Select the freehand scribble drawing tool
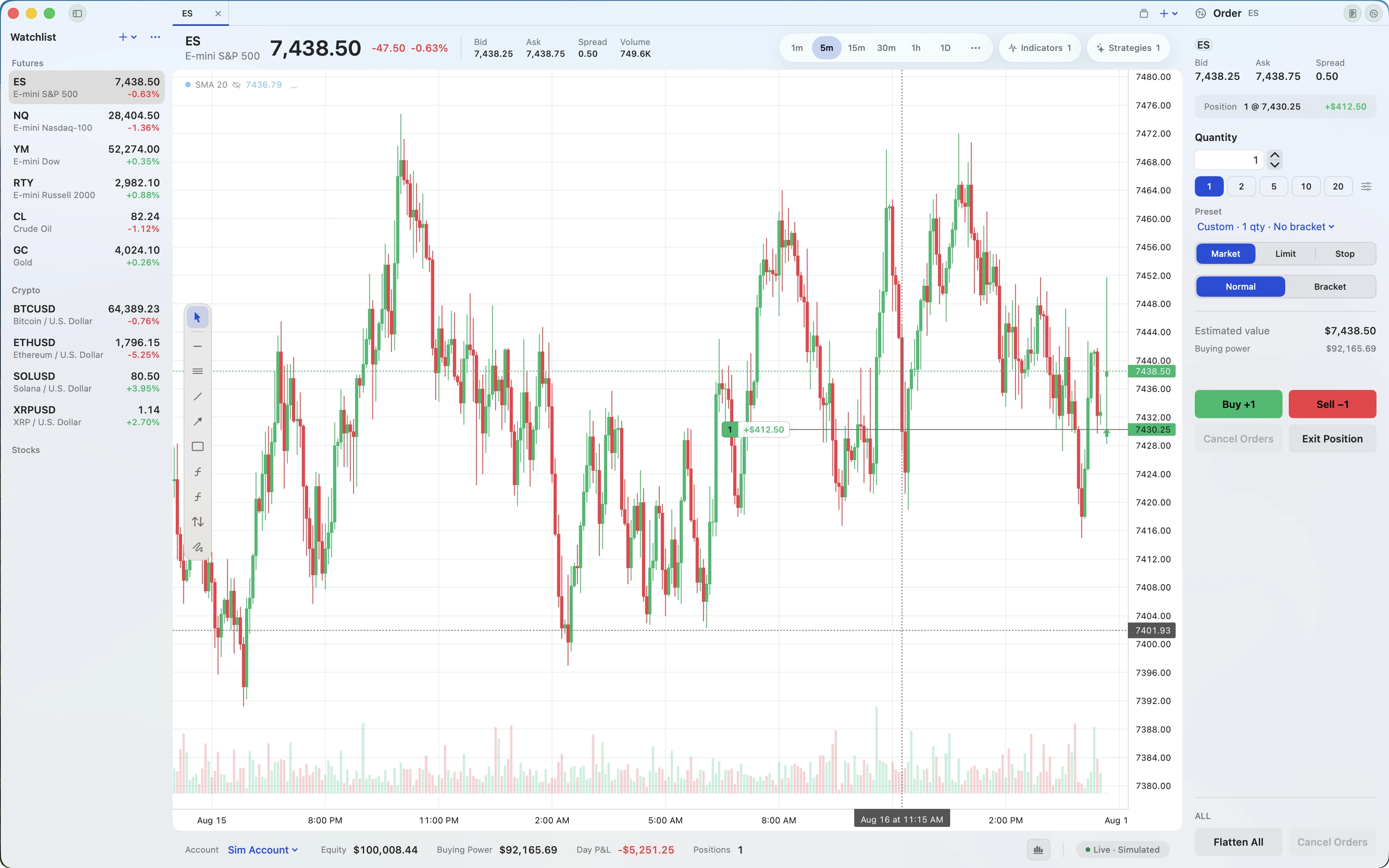 (x=197, y=547)
